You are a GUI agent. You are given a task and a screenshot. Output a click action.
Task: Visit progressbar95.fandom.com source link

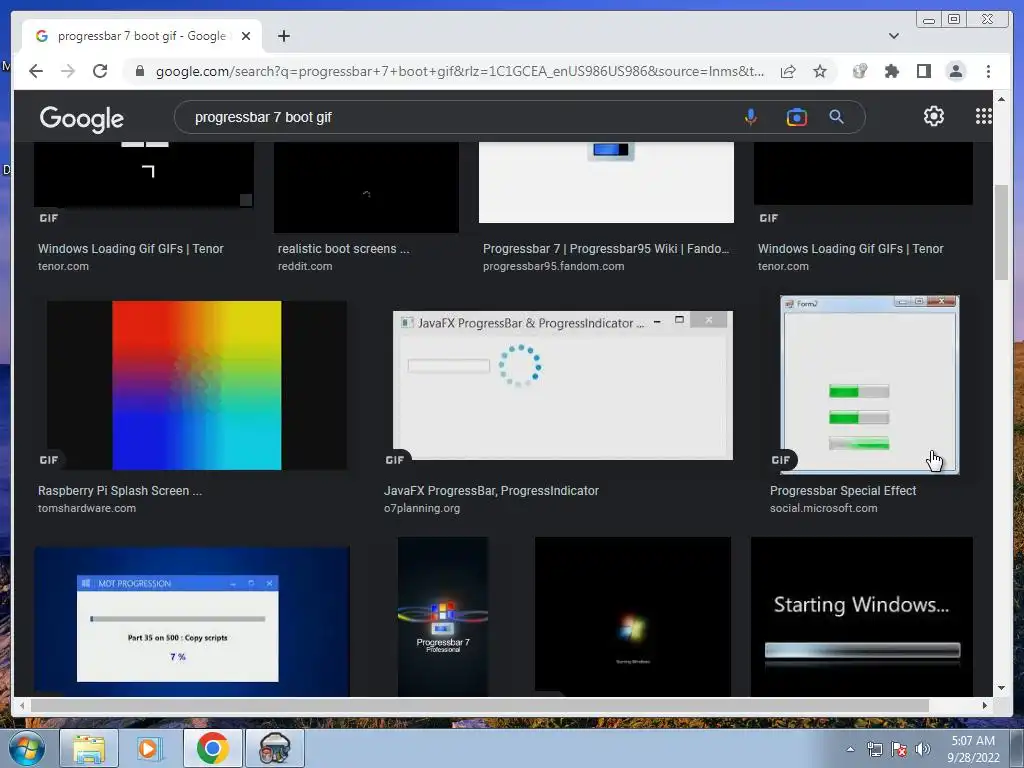tap(553, 266)
